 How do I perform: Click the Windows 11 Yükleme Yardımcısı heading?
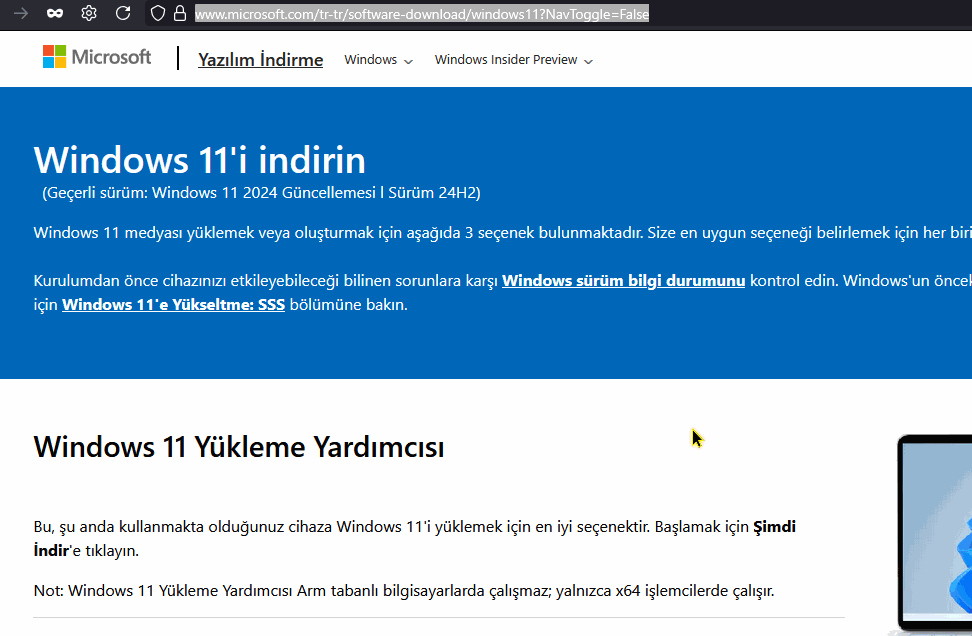[239, 447]
